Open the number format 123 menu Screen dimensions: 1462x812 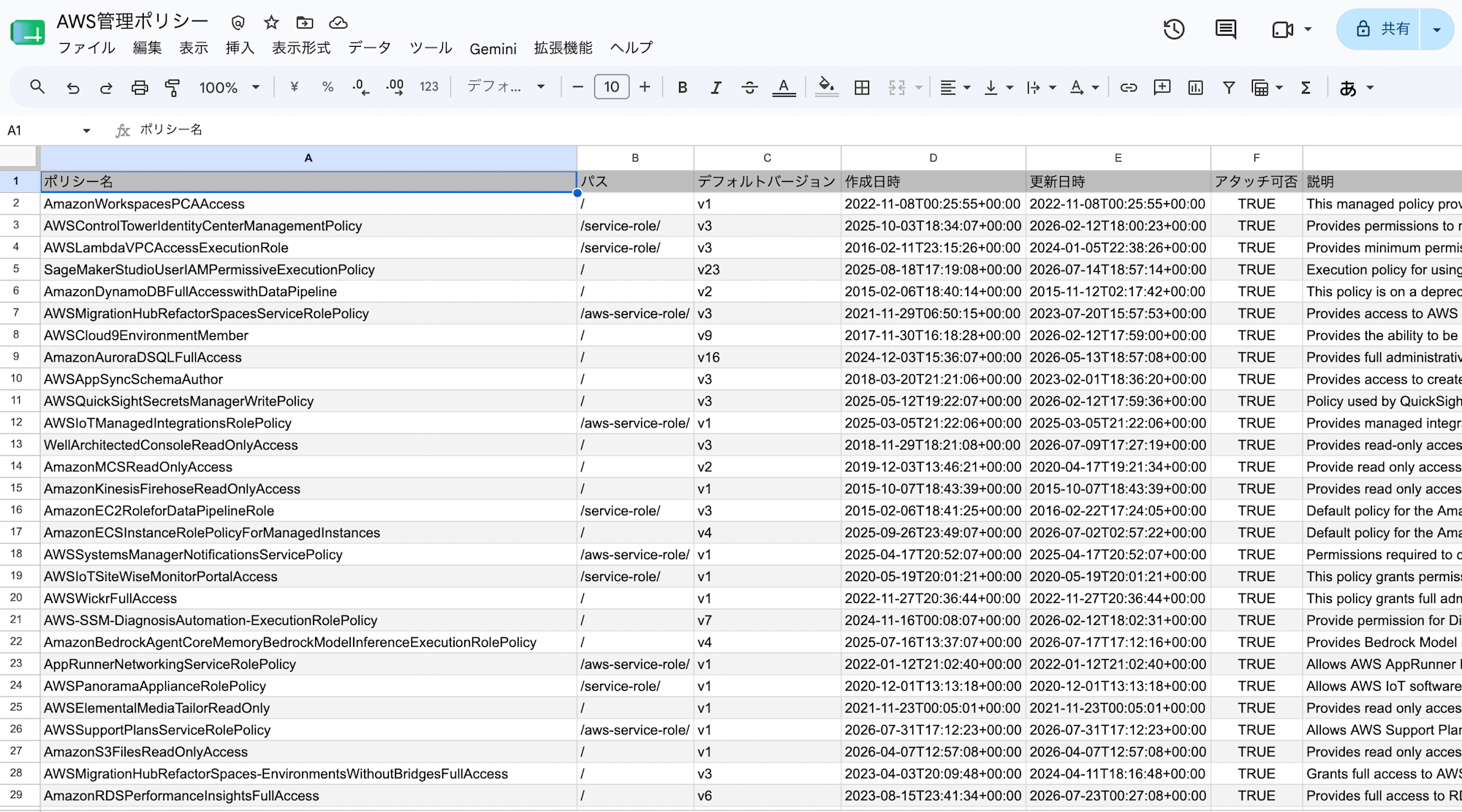(x=429, y=88)
